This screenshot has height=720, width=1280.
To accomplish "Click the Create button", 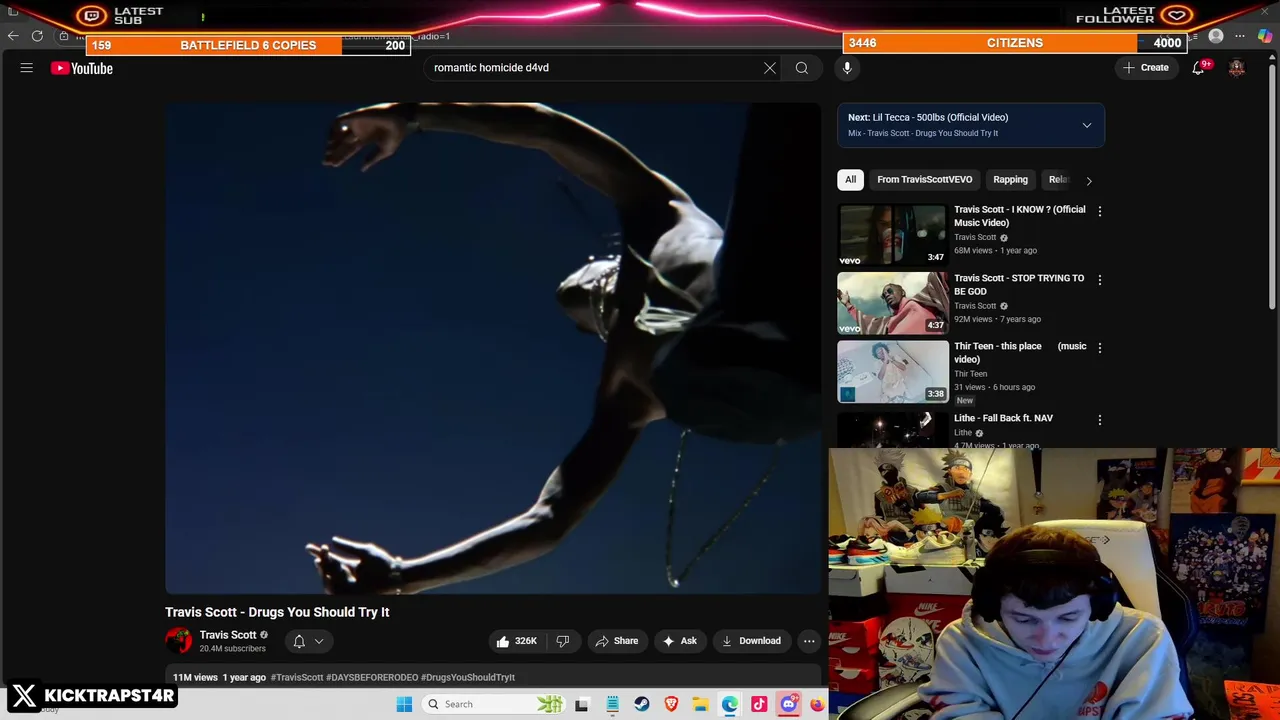I will pyautogui.click(x=1146, y=68).
